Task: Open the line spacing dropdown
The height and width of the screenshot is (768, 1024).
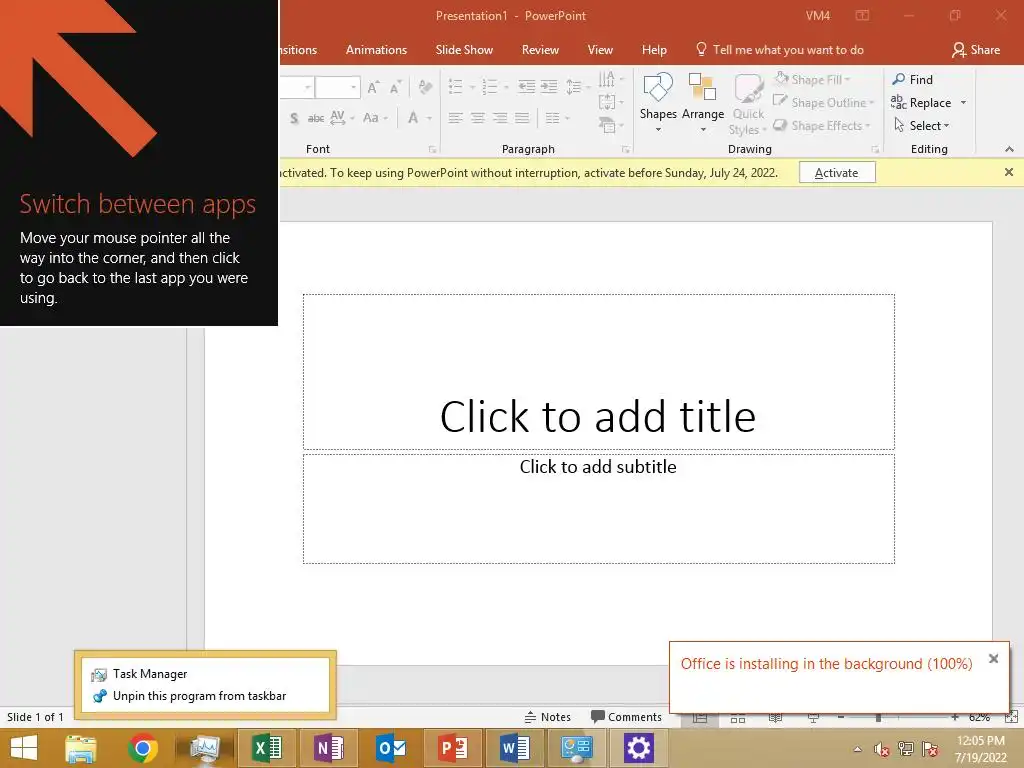Action: coord(577,86)
